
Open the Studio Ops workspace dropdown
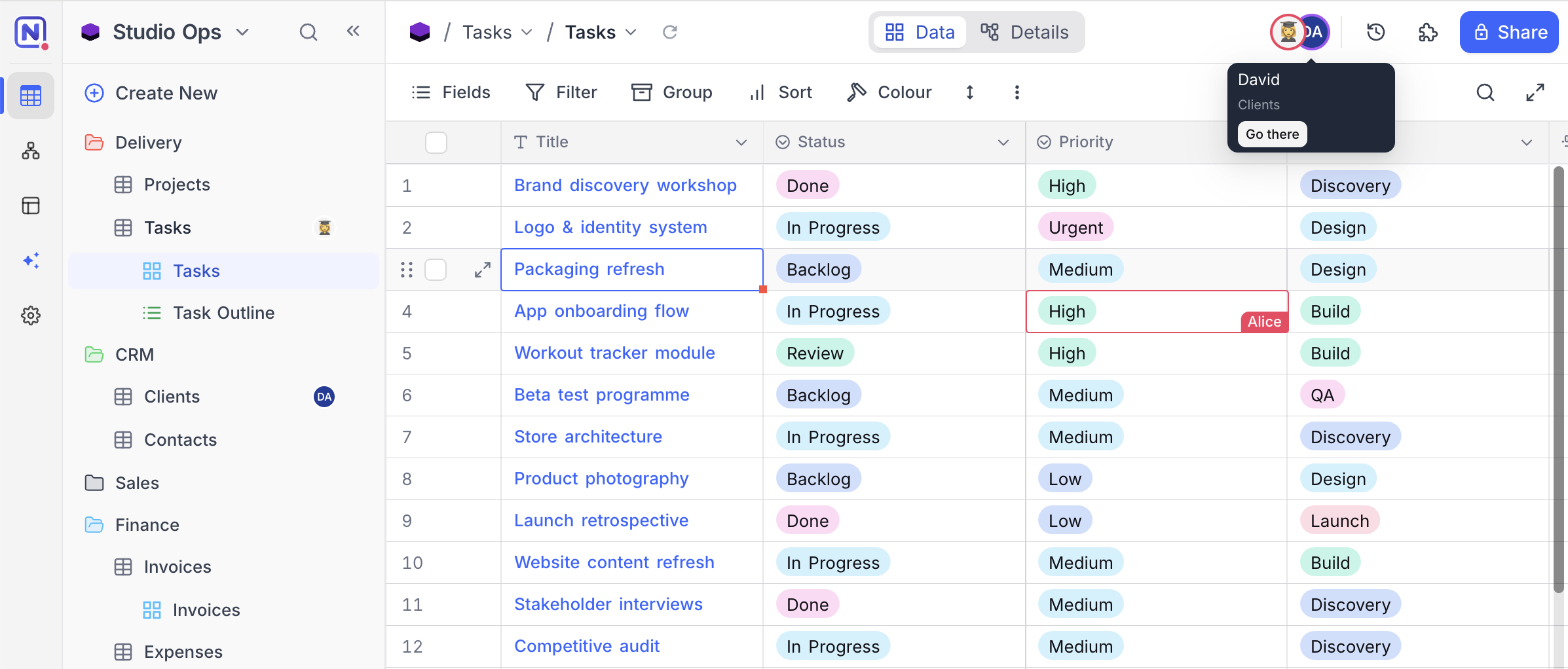pyautogui.click(x=242, y=32)
